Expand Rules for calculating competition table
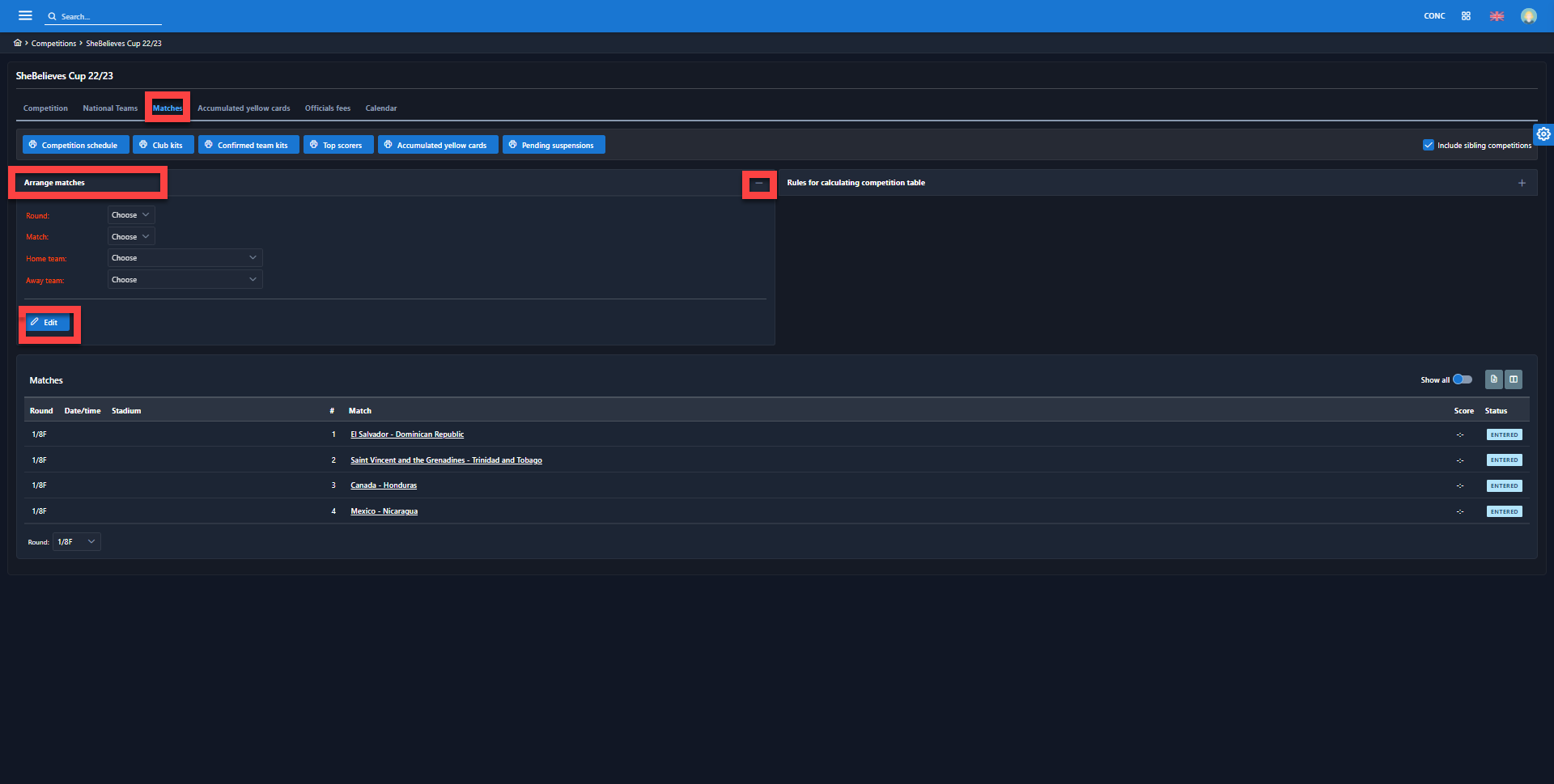 click(x=1522, y=183)
